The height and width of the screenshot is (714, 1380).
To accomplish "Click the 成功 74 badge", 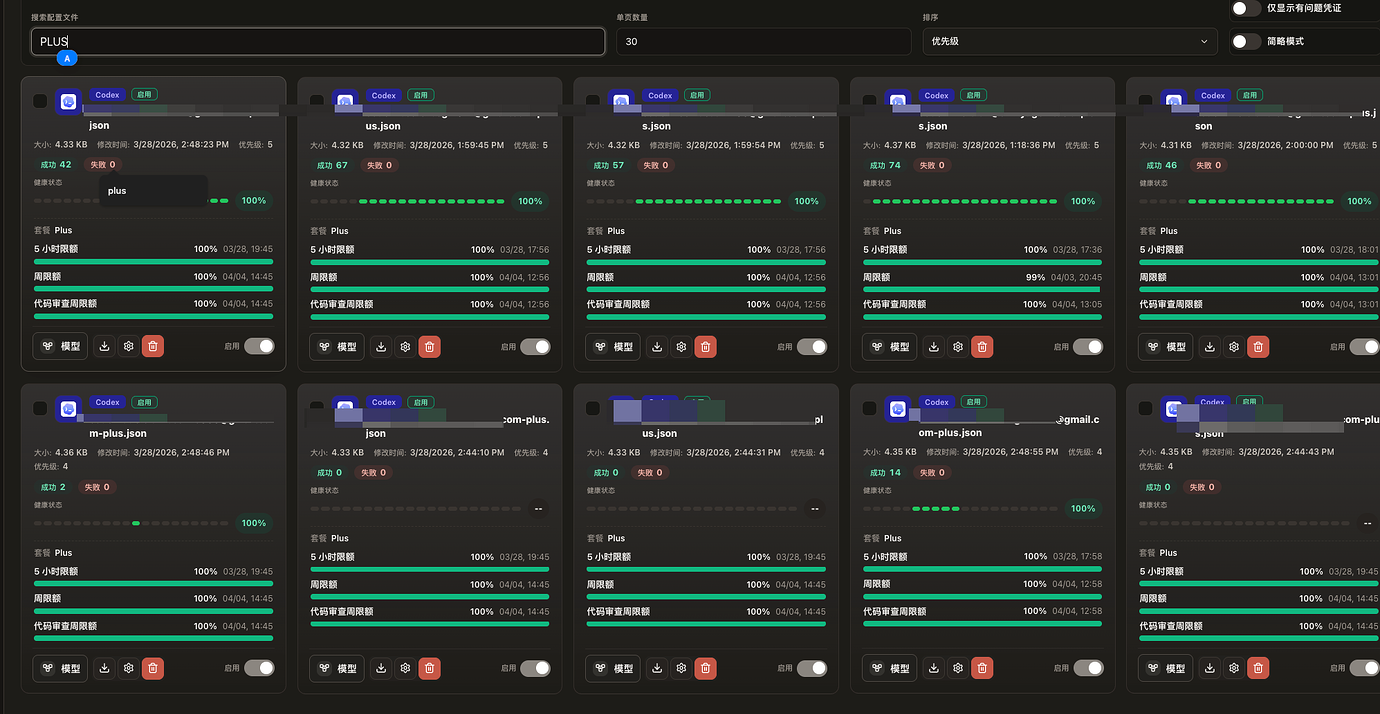I will coord(884,165).
